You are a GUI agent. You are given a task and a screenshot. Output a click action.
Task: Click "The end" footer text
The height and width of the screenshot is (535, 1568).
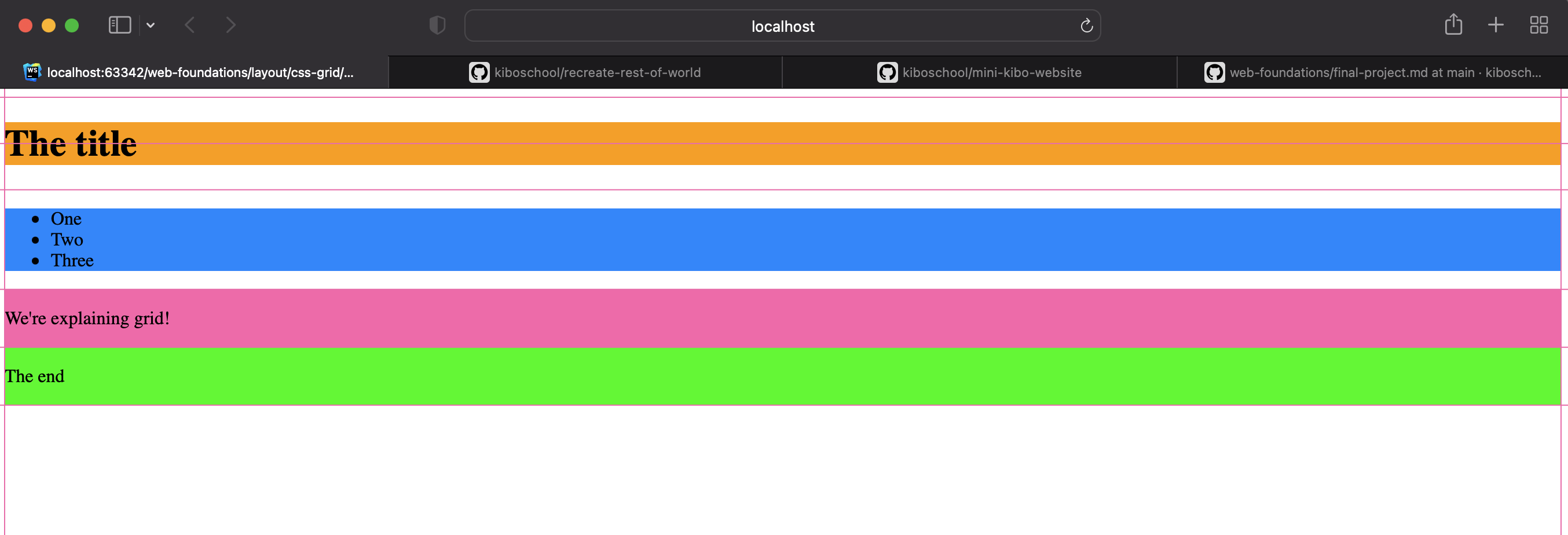35,376
